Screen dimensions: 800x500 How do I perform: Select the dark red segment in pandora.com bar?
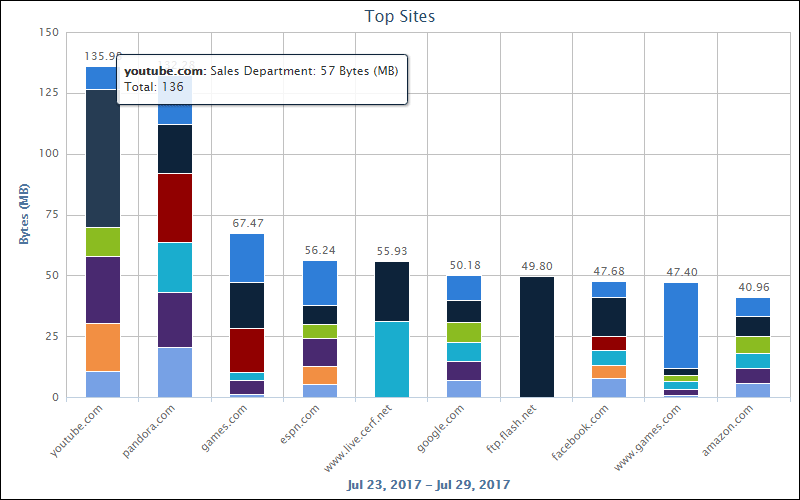175,208
